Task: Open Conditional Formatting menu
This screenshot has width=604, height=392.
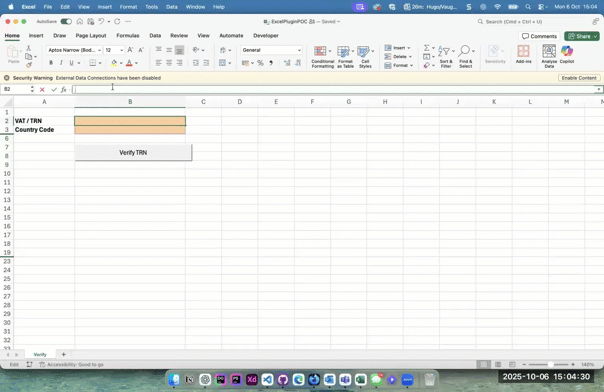Action: pos(322,57)
